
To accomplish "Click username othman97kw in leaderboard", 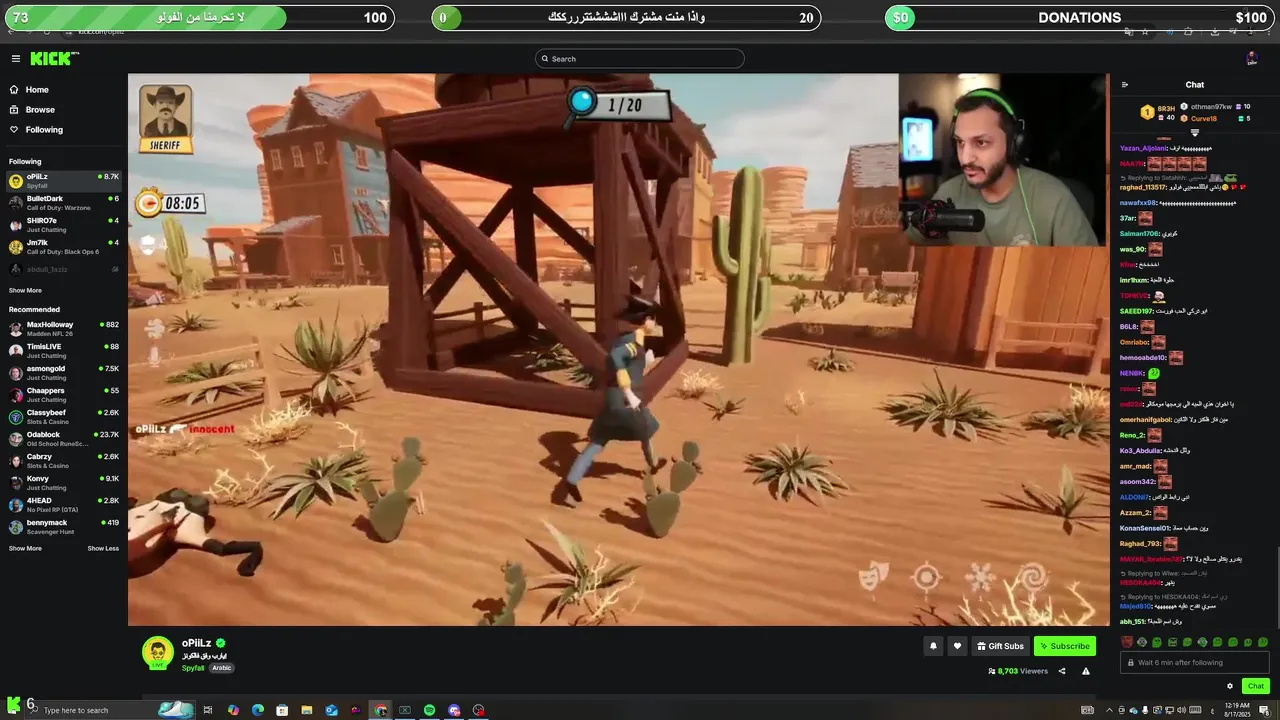I will point(1211,106).
